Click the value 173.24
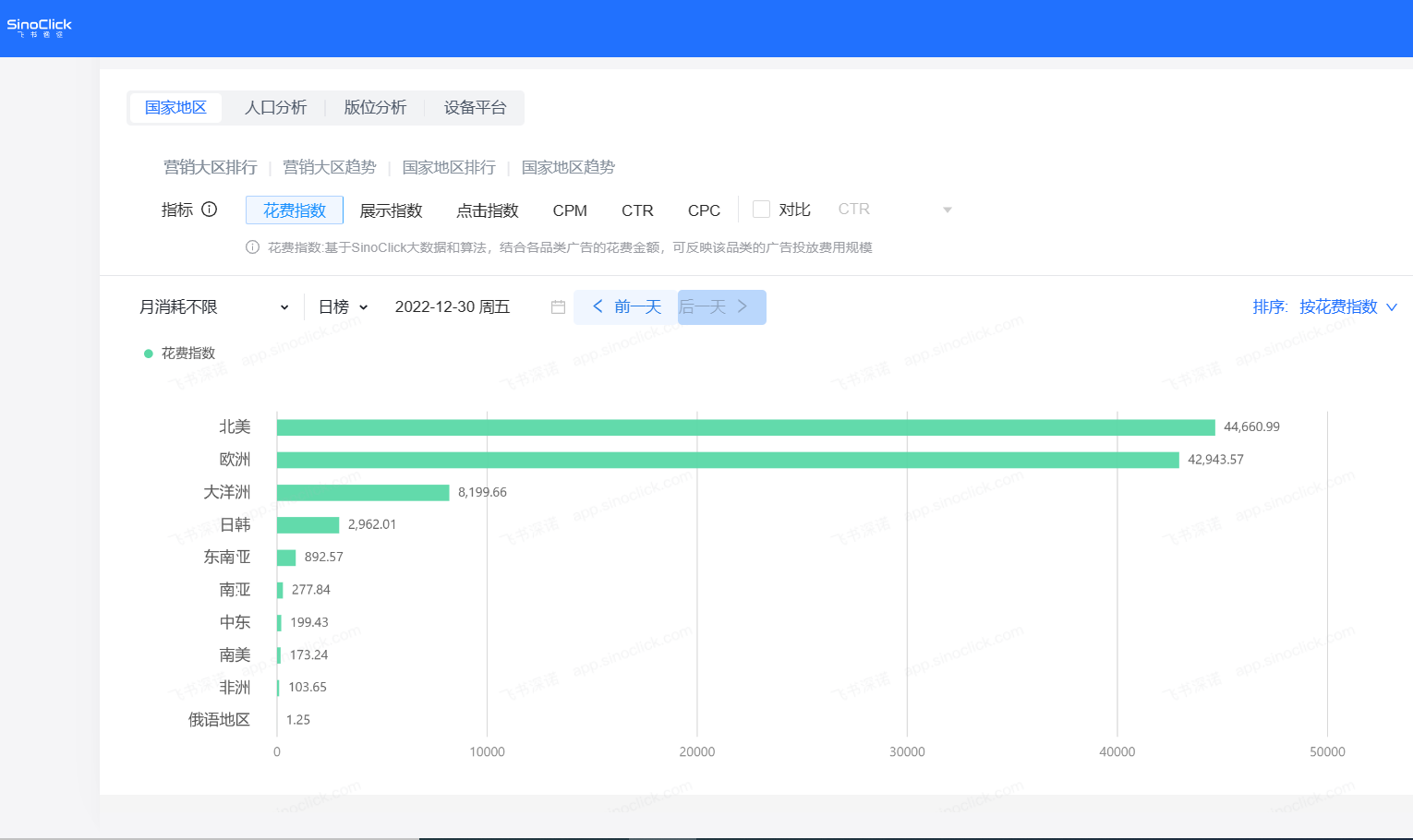The width and height of the screenshot is (1413, 840). click(308, 654)
